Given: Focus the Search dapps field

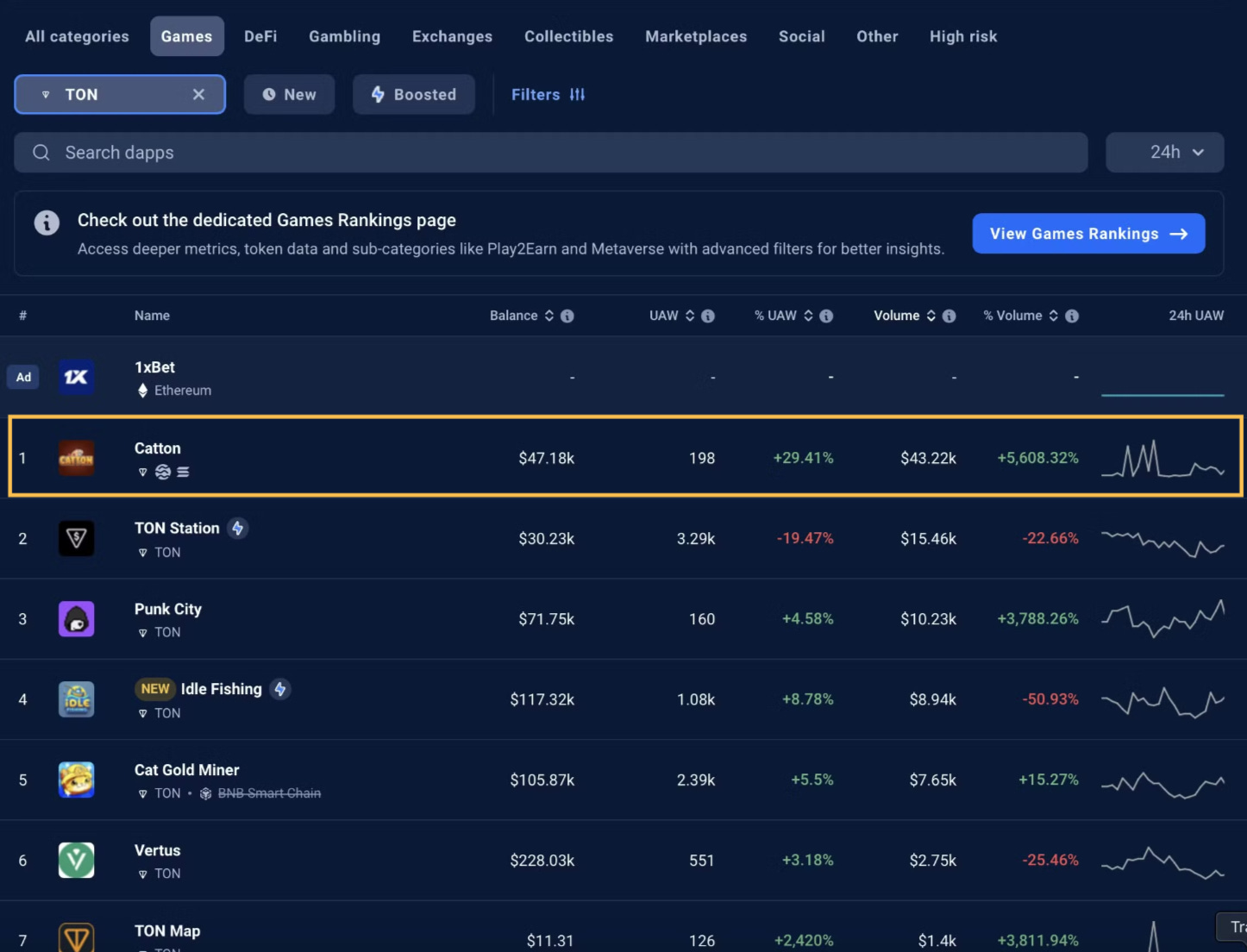Looking at the screenshot, I should coord(551,153).
